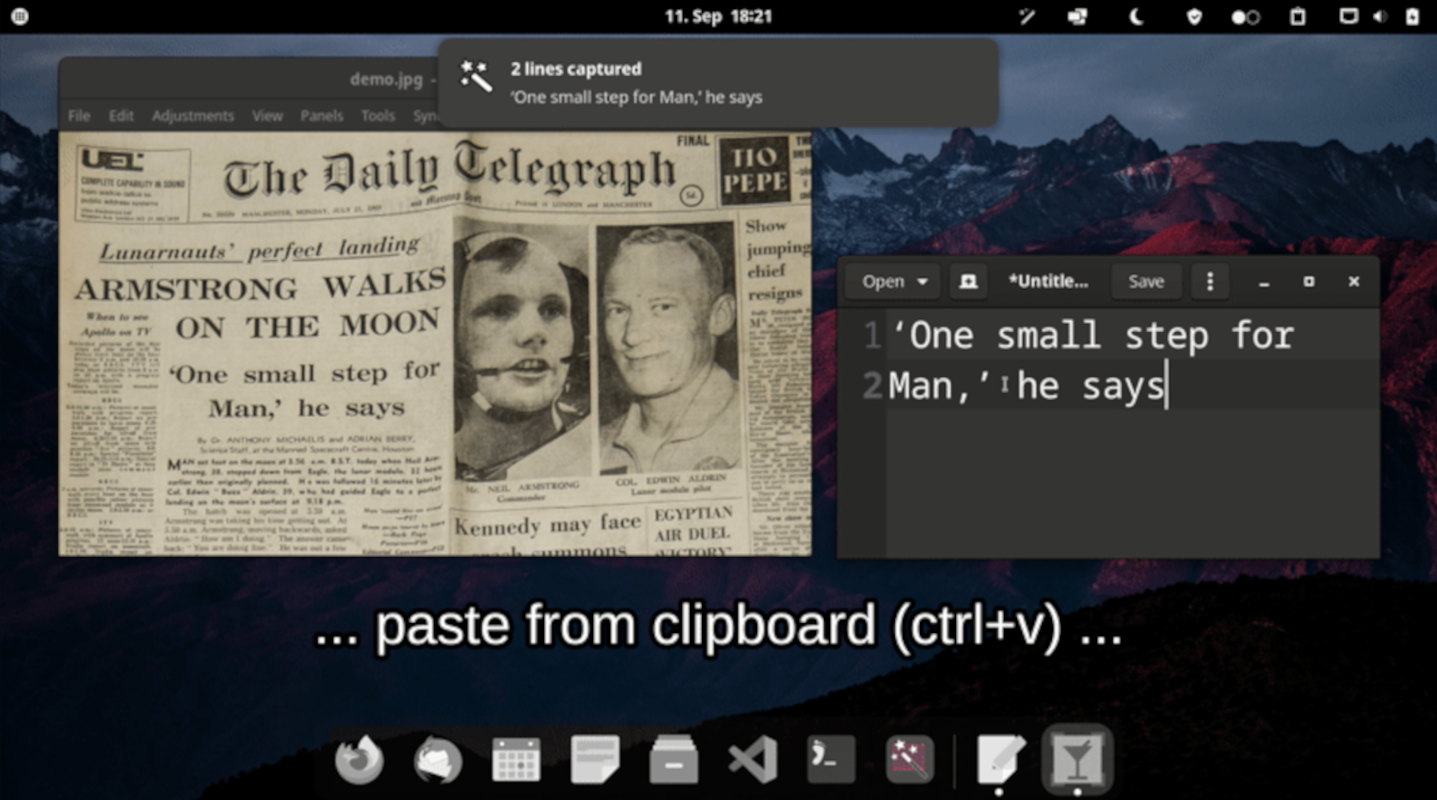Open the Activities overview icon at top-left
1437x800 pixels.
tap(19, 16)
